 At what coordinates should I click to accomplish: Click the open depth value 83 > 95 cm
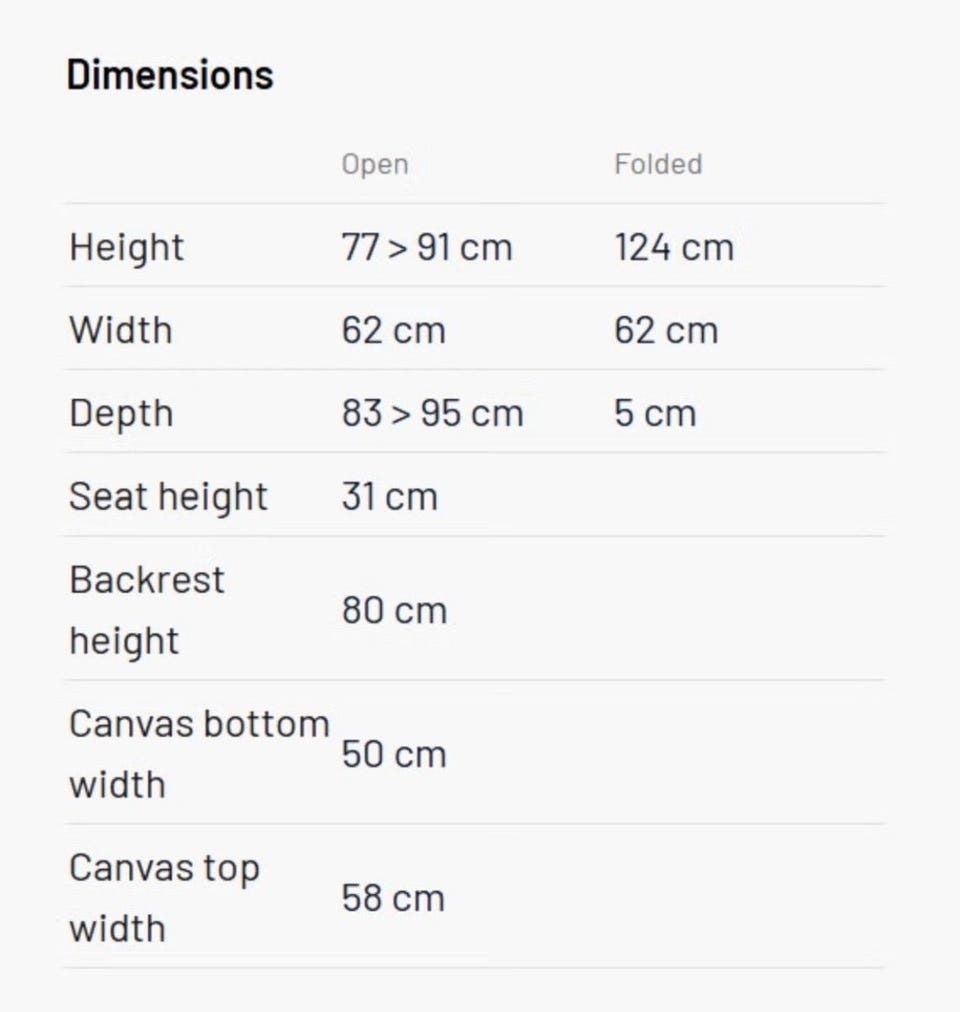pyautogui.click(x=433, y=413)
